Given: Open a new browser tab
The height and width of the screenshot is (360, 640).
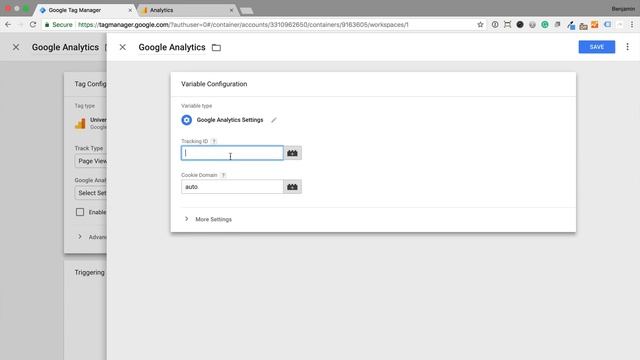Looking at the screenshot, I should tap(246, 11).
